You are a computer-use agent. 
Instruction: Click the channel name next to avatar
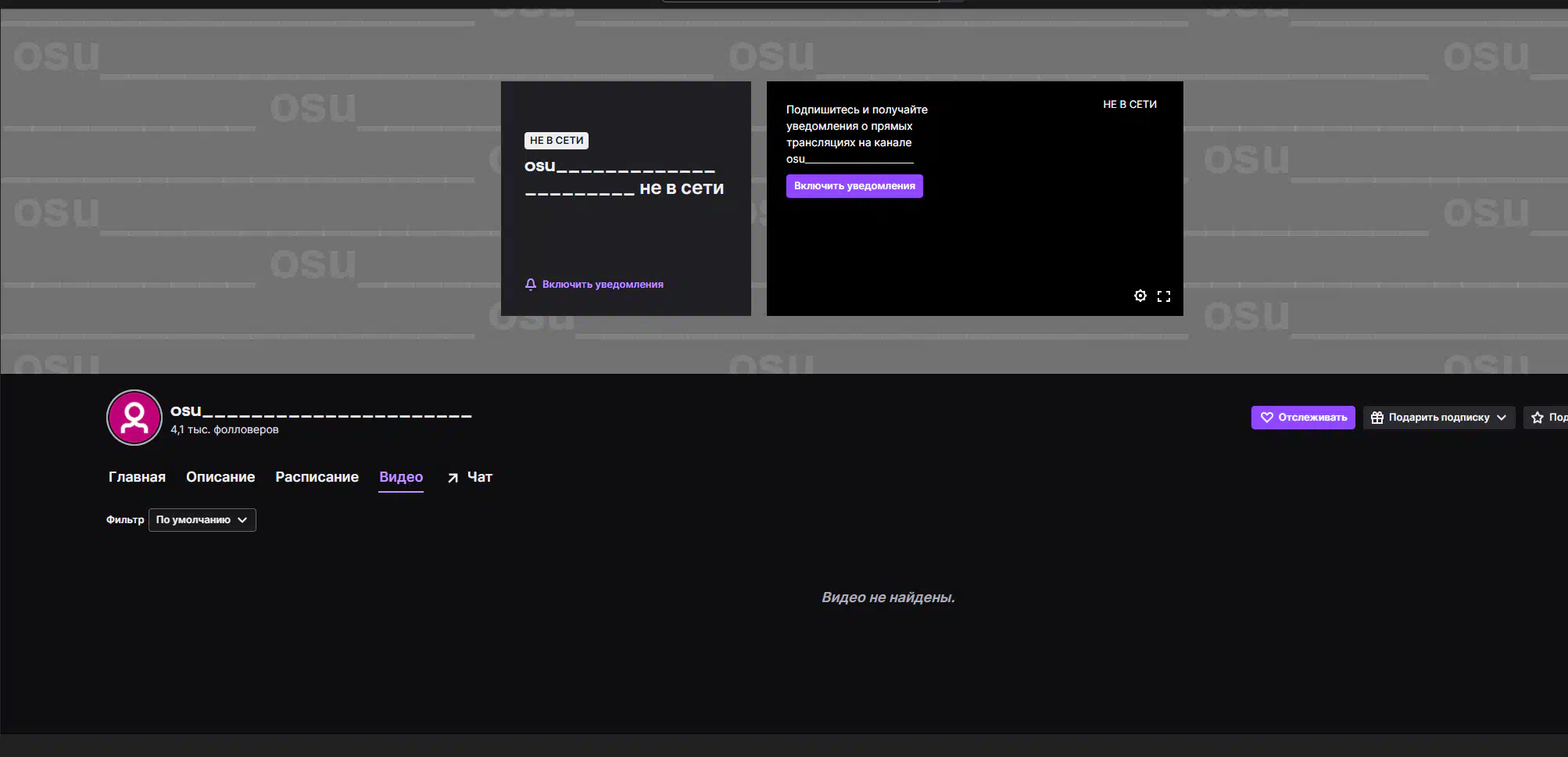321,411
